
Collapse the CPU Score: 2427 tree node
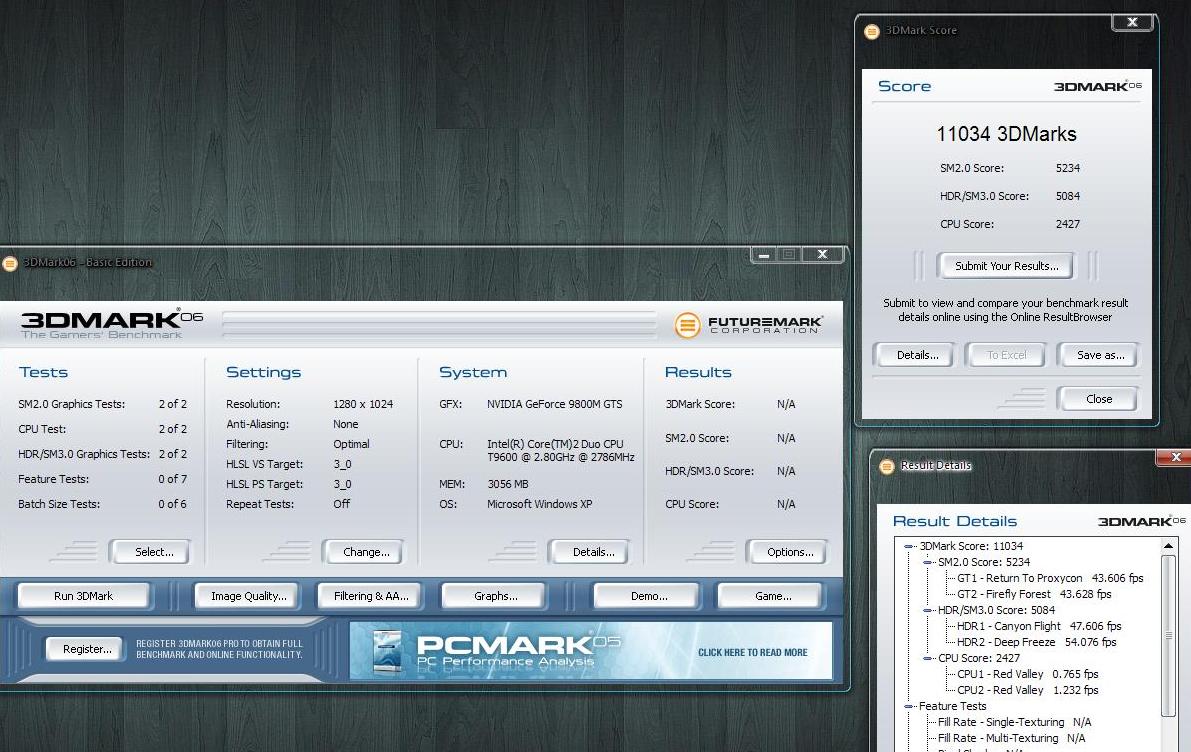coord(927,658)
